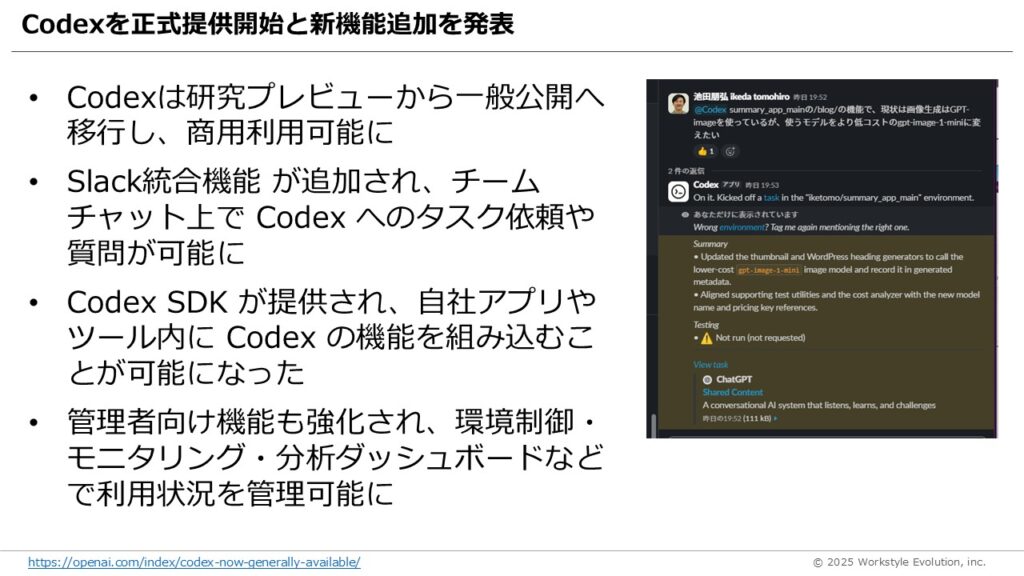The width and height of the screenshot is (1024, 576).
Task: Click Ikeda Tomohiro's profile avatar
Action: click(x=679, y=103)
